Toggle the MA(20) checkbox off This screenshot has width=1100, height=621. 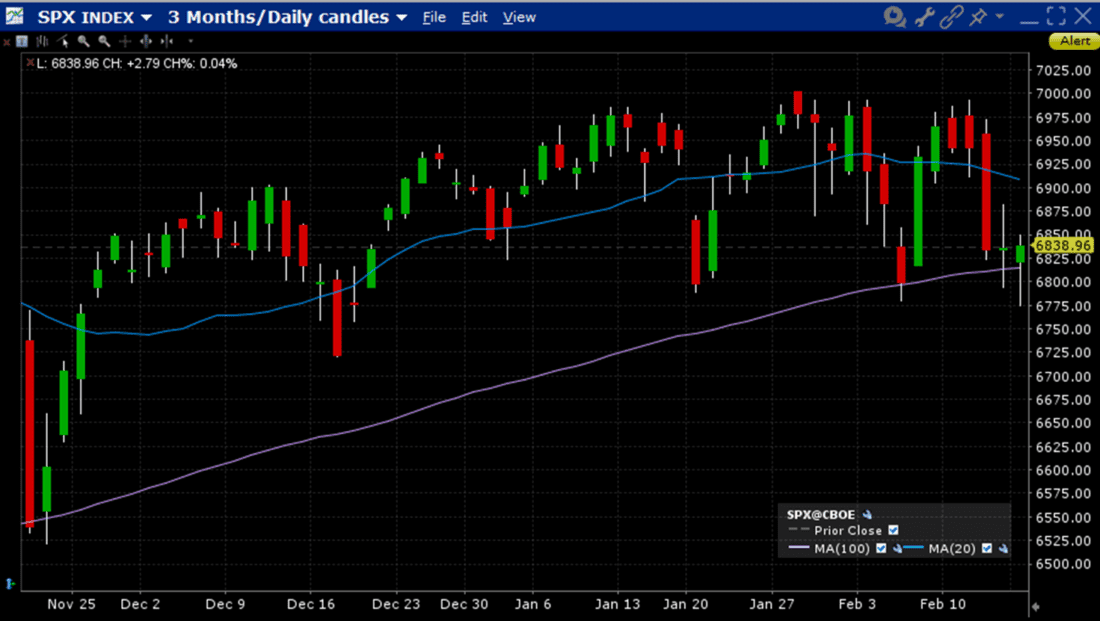pyautogui.click(x=987, y=547)
